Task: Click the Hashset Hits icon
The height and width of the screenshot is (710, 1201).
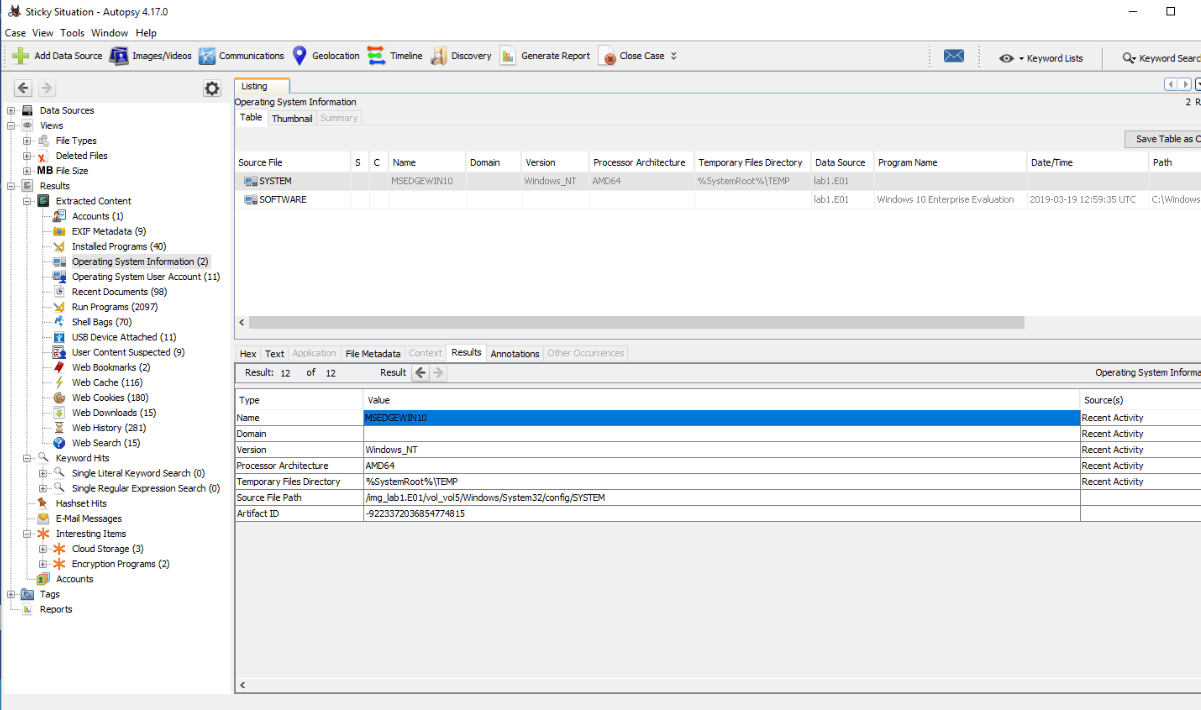Action: click(44, 503)
